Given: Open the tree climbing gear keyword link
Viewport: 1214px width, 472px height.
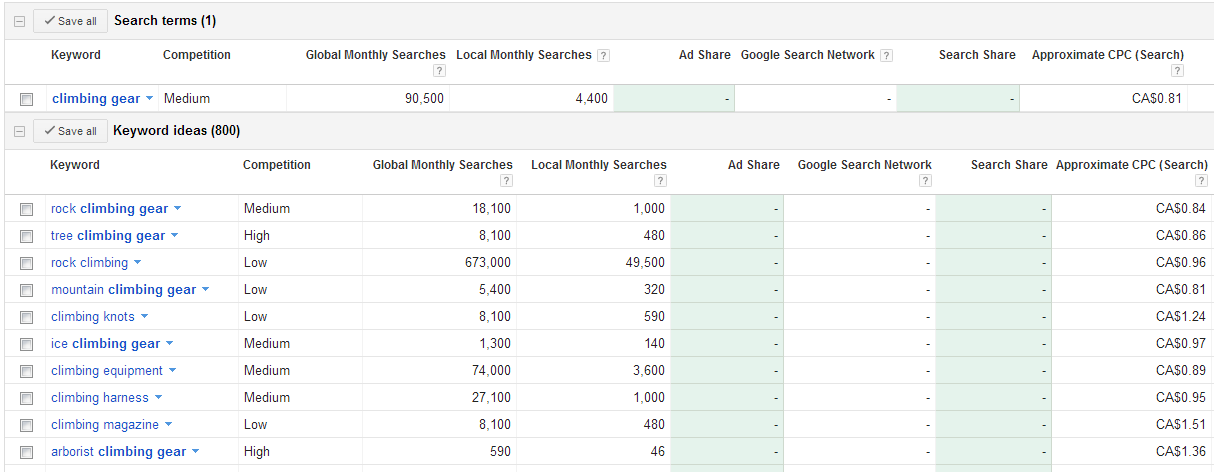Looking at the screenshot, I should tap(108, 236).
